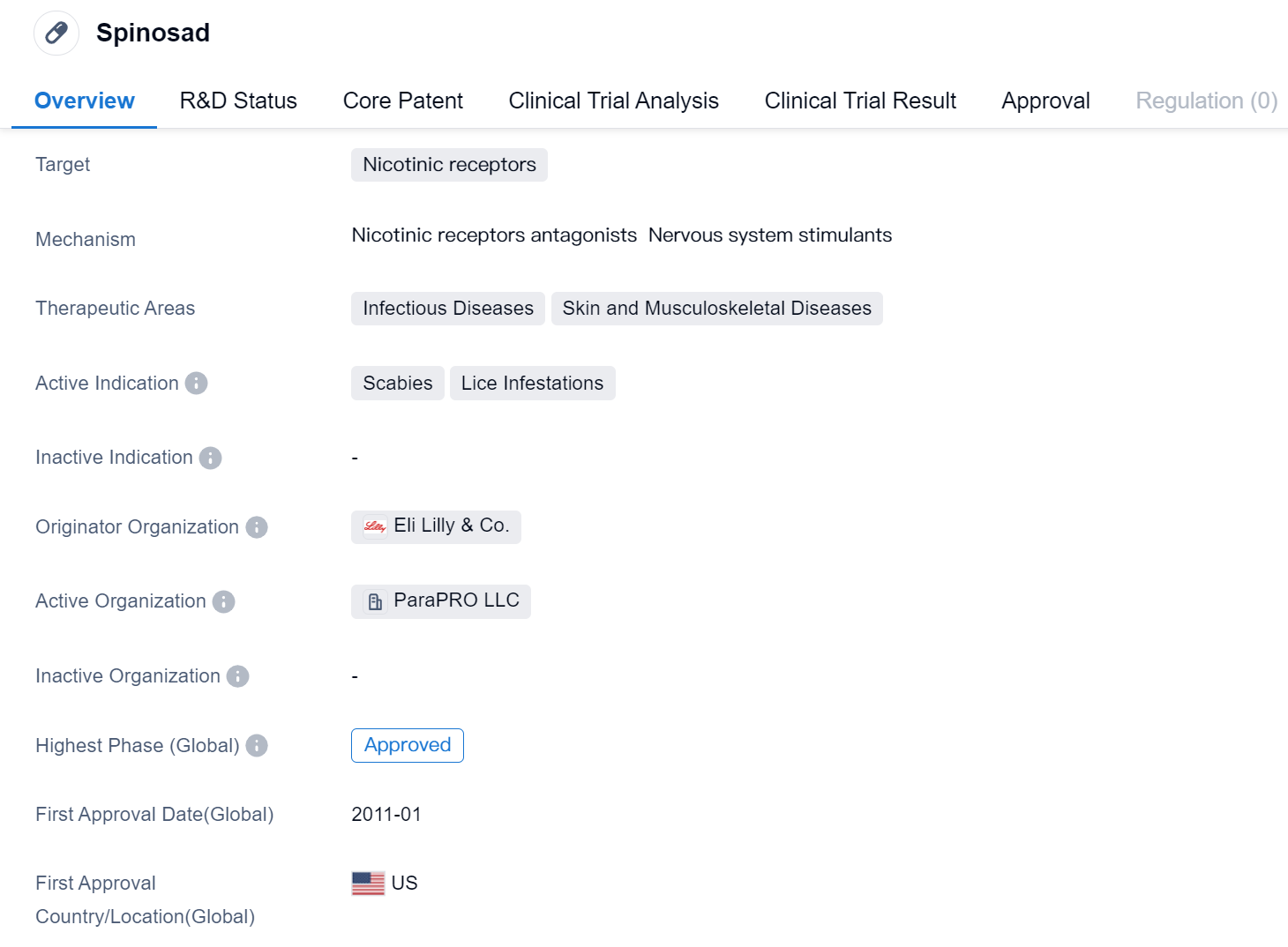
Task: Open the Core Patent tab
Action: 402,101
